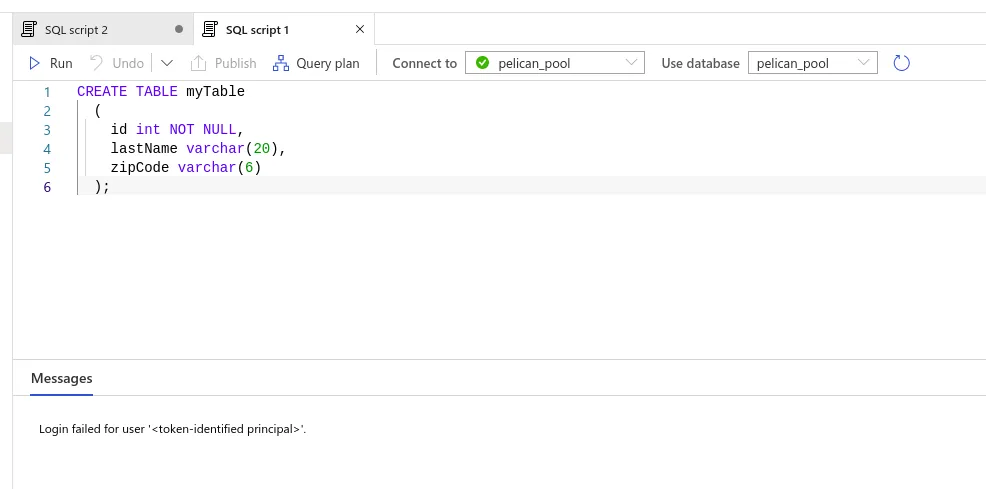Expand the Undo options chevron
The width and height of the screenshot is (986, 489).
tap(167, 63)
